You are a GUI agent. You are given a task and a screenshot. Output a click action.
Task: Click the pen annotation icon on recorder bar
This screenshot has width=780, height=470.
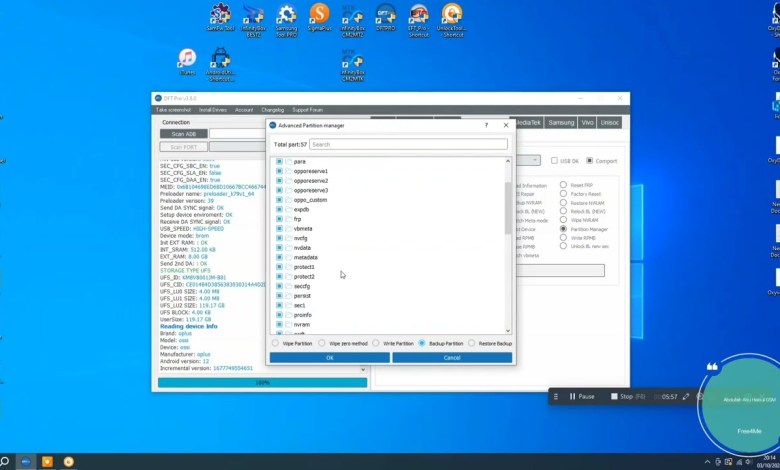click(686, 396)
